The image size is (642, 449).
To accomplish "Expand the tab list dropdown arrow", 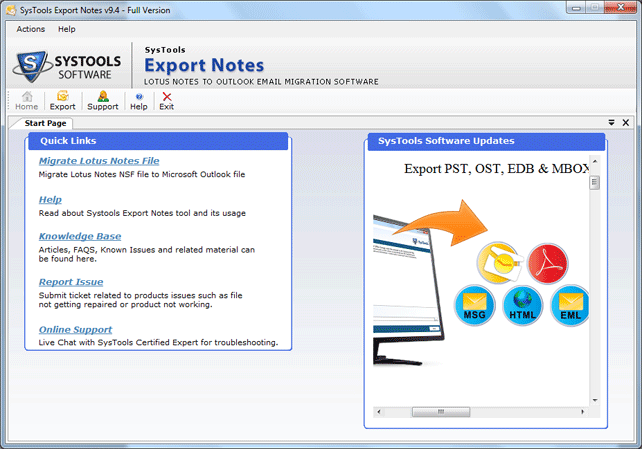I will [x=611, y=122].
